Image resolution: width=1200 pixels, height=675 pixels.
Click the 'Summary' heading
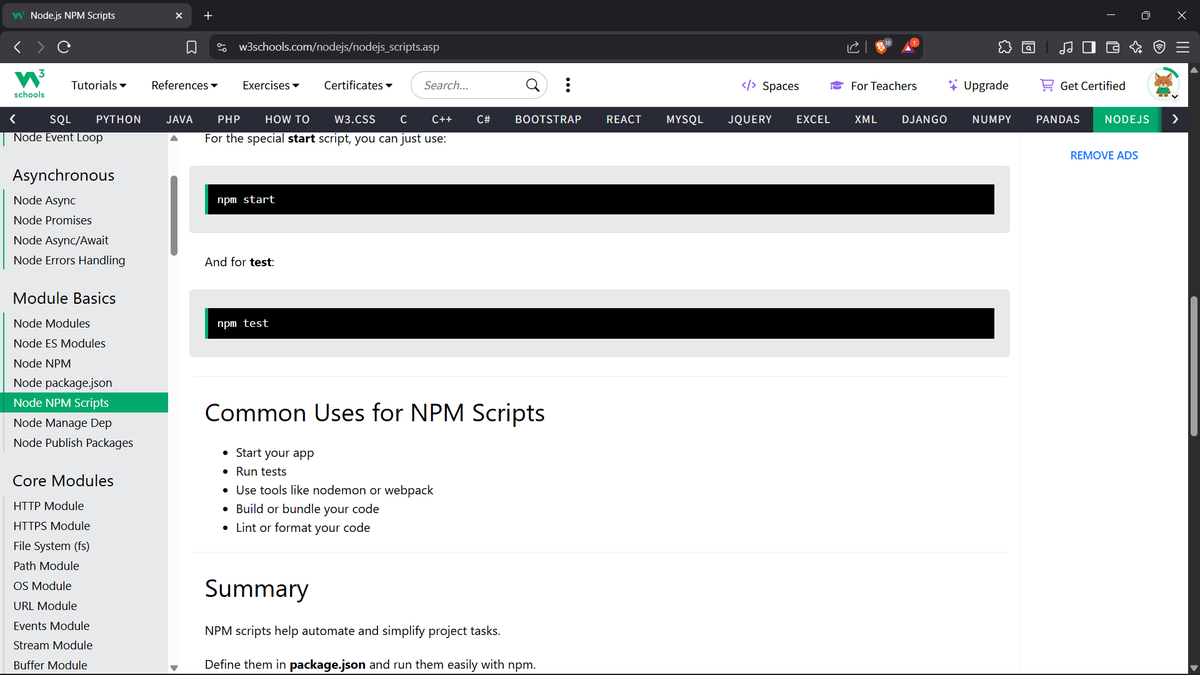(257, 588)
